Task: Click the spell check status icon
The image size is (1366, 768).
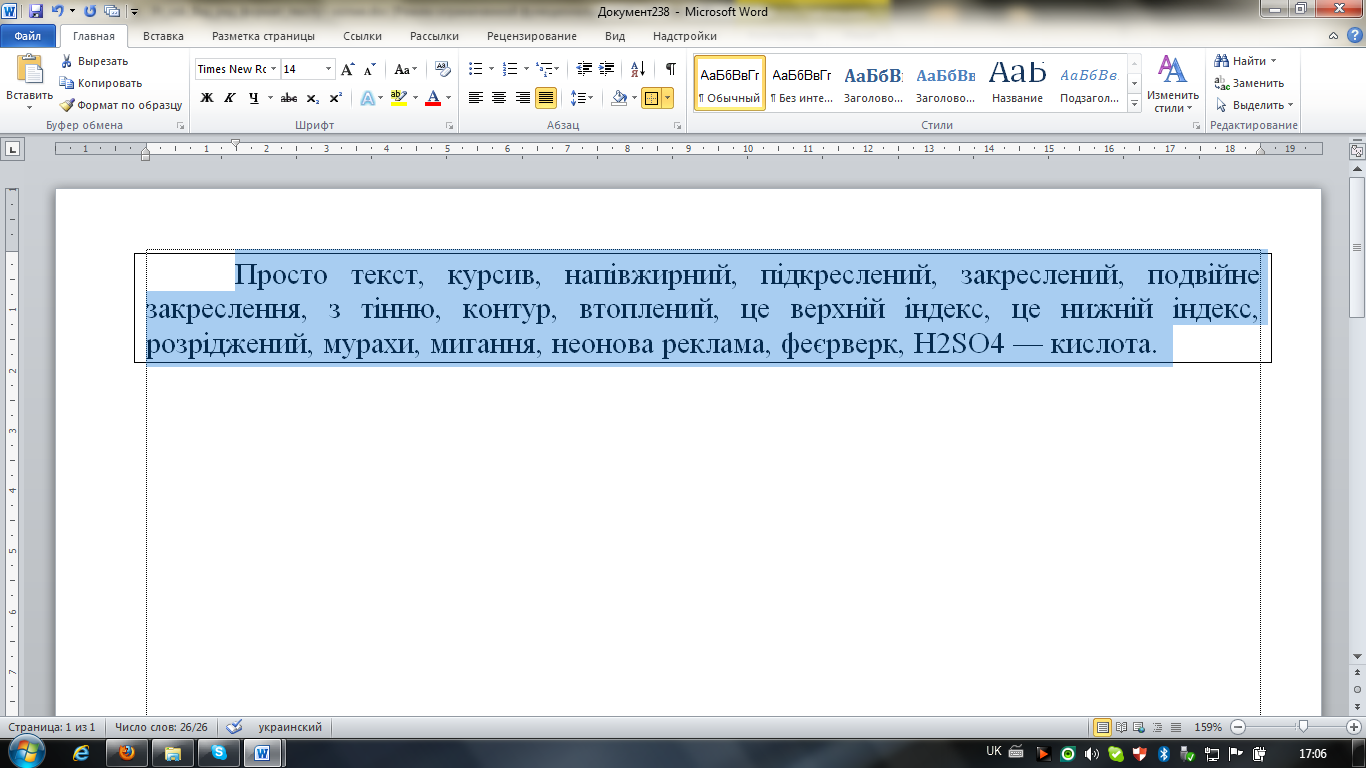Action: click(x=235, y=727)
